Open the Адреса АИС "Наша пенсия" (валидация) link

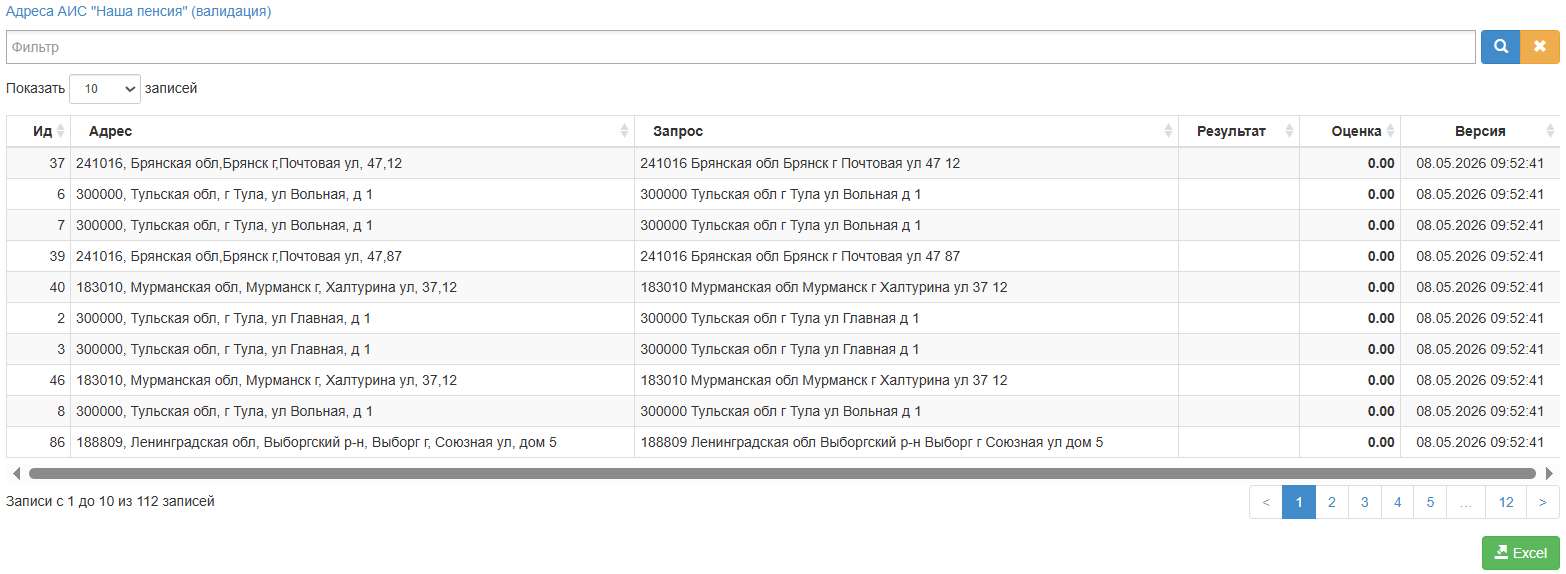(x=139, y=12)
